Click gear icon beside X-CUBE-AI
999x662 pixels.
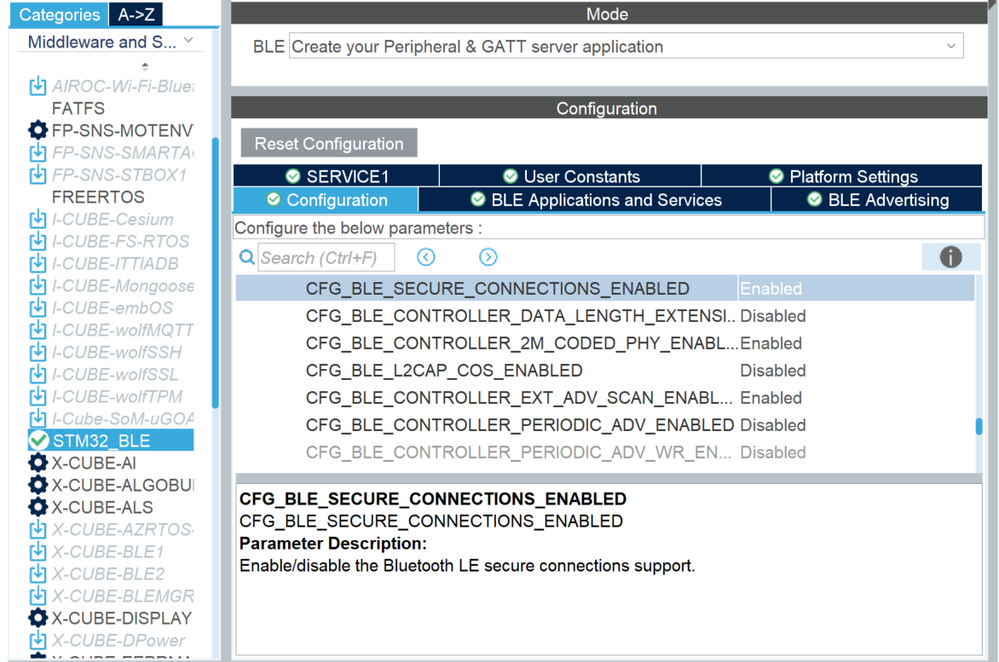click(x=38, y=463)
